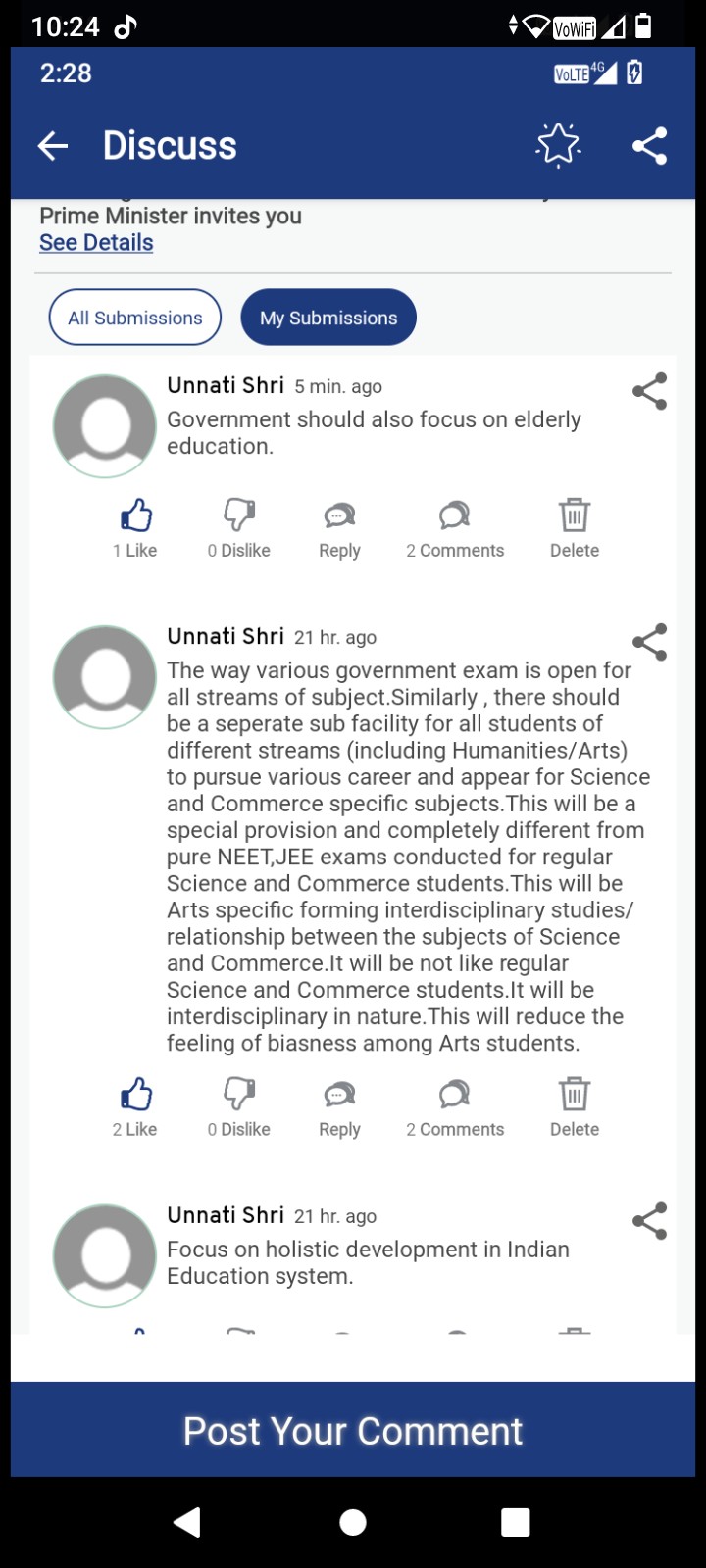
Task: Open 2 Comments on elderly education post
Action: click(x=455, y=528)
